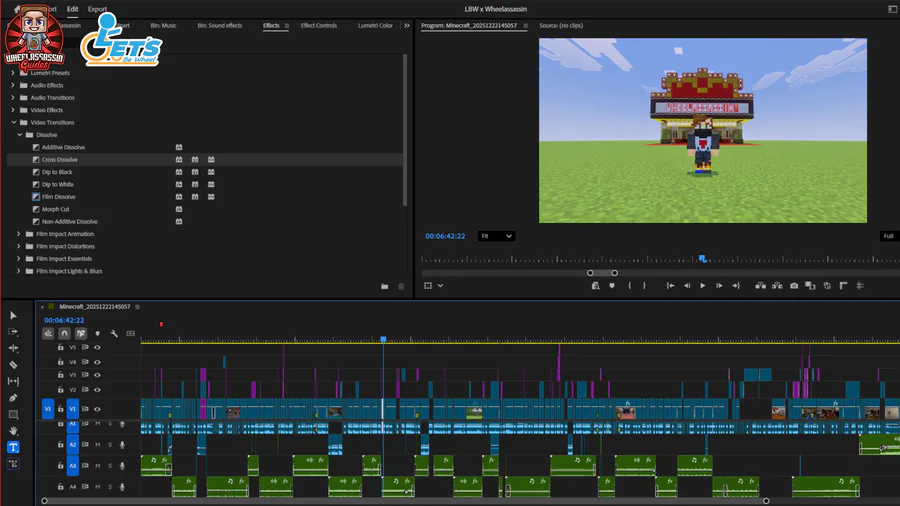Open Comparison View in program monitor
Image resolution: width=900 pixels, height=506 pixels.
coord(810,286)
